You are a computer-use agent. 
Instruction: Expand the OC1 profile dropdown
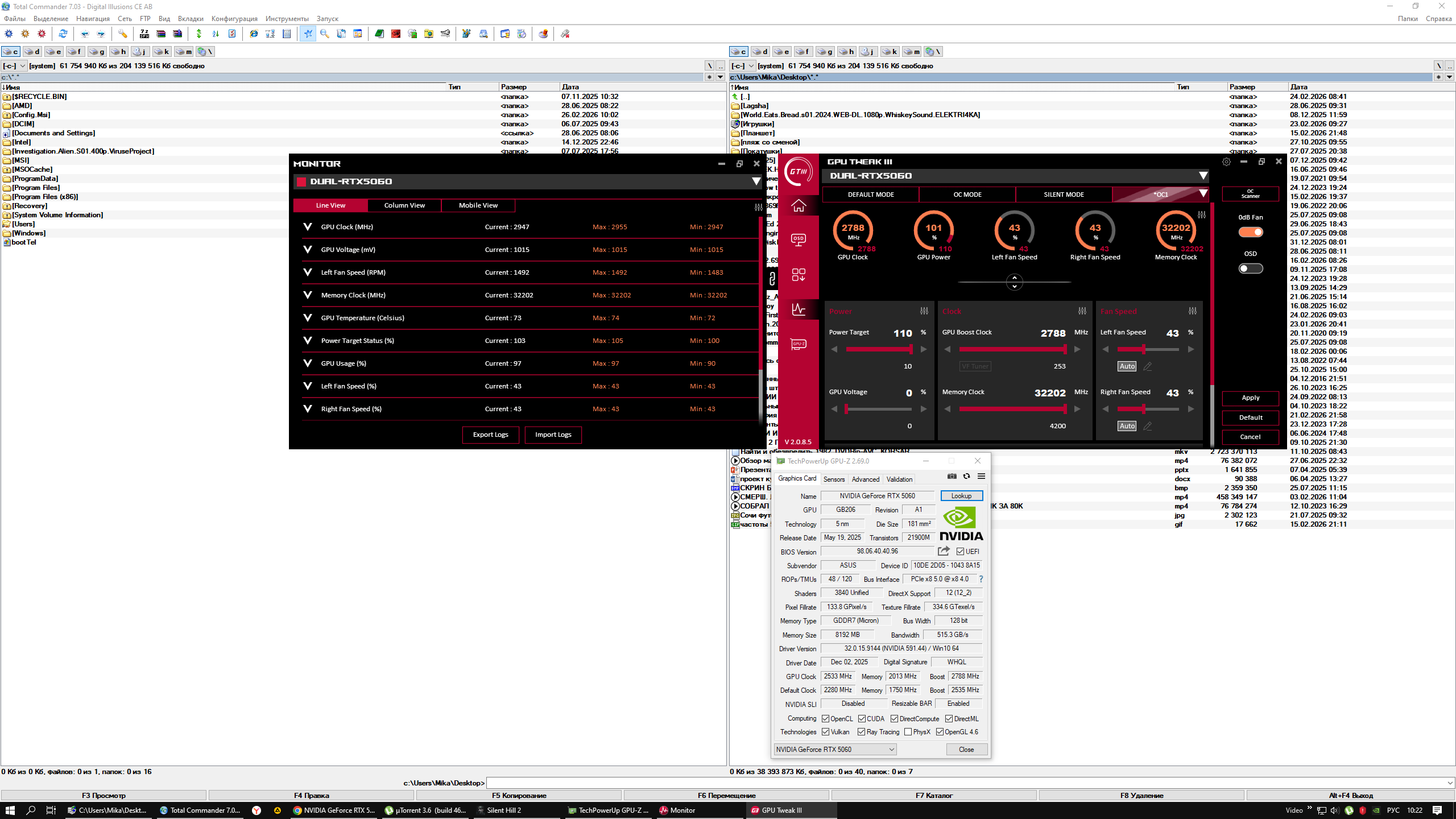click(1203, 194)
